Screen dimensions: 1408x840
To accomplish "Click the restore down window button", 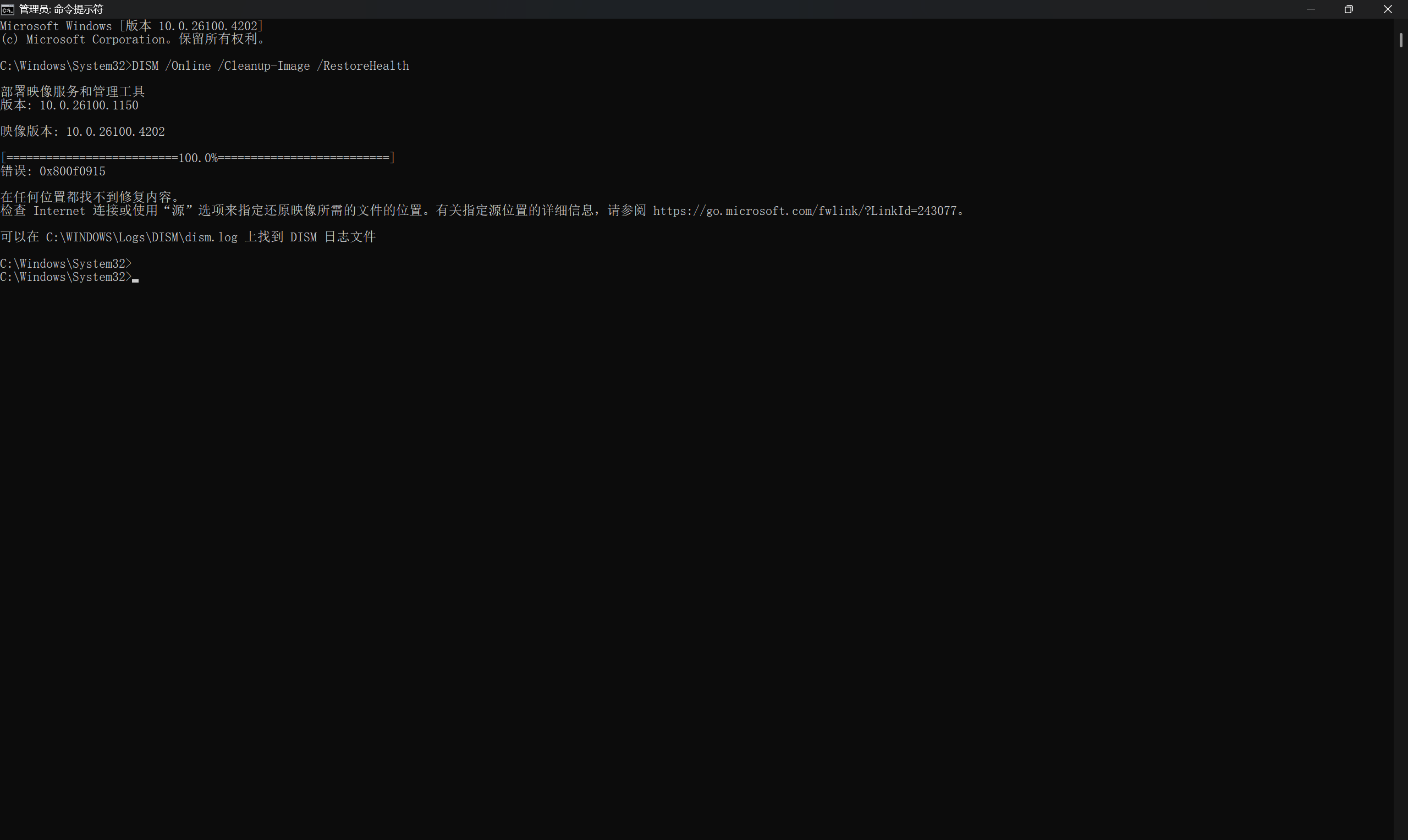I will point(1349,9).
